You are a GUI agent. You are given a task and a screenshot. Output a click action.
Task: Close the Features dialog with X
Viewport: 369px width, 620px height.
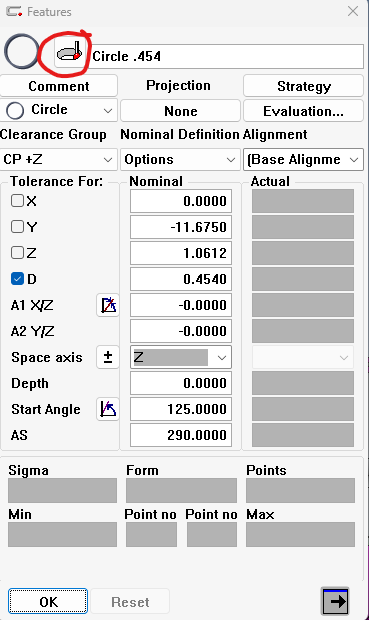tap(353, 11)
